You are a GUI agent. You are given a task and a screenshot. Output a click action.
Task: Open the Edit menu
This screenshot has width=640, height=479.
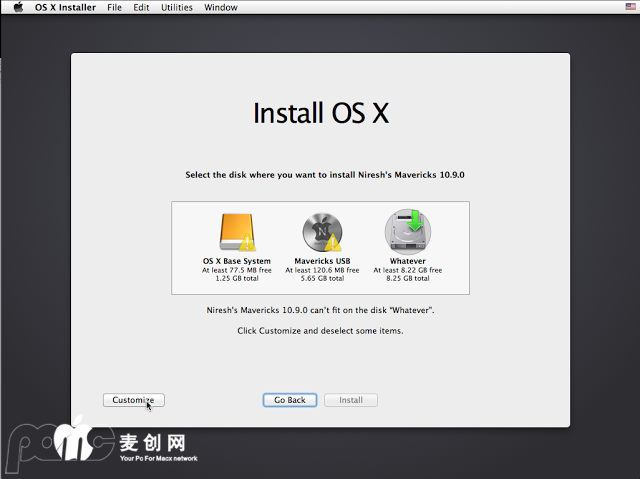141,7
